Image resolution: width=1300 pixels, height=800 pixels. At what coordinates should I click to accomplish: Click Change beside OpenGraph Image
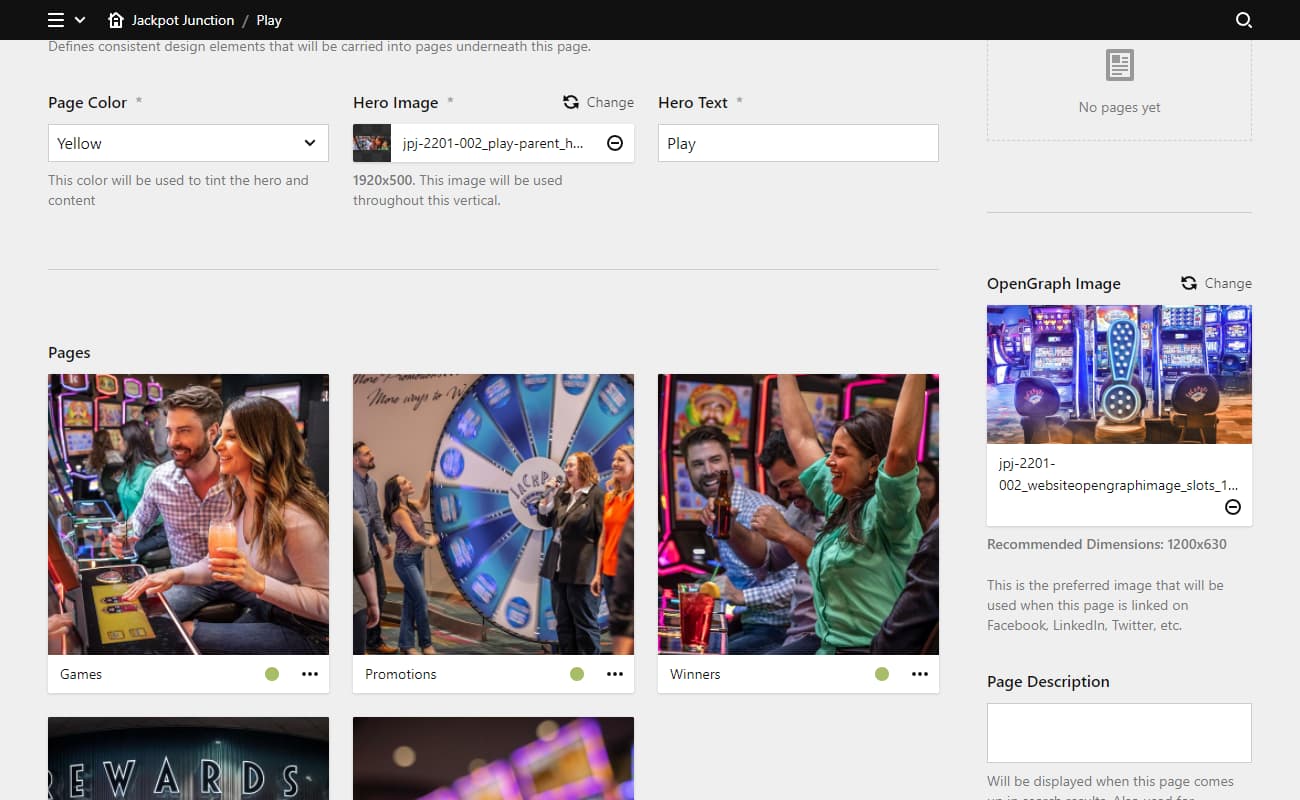click(1228, 283)
